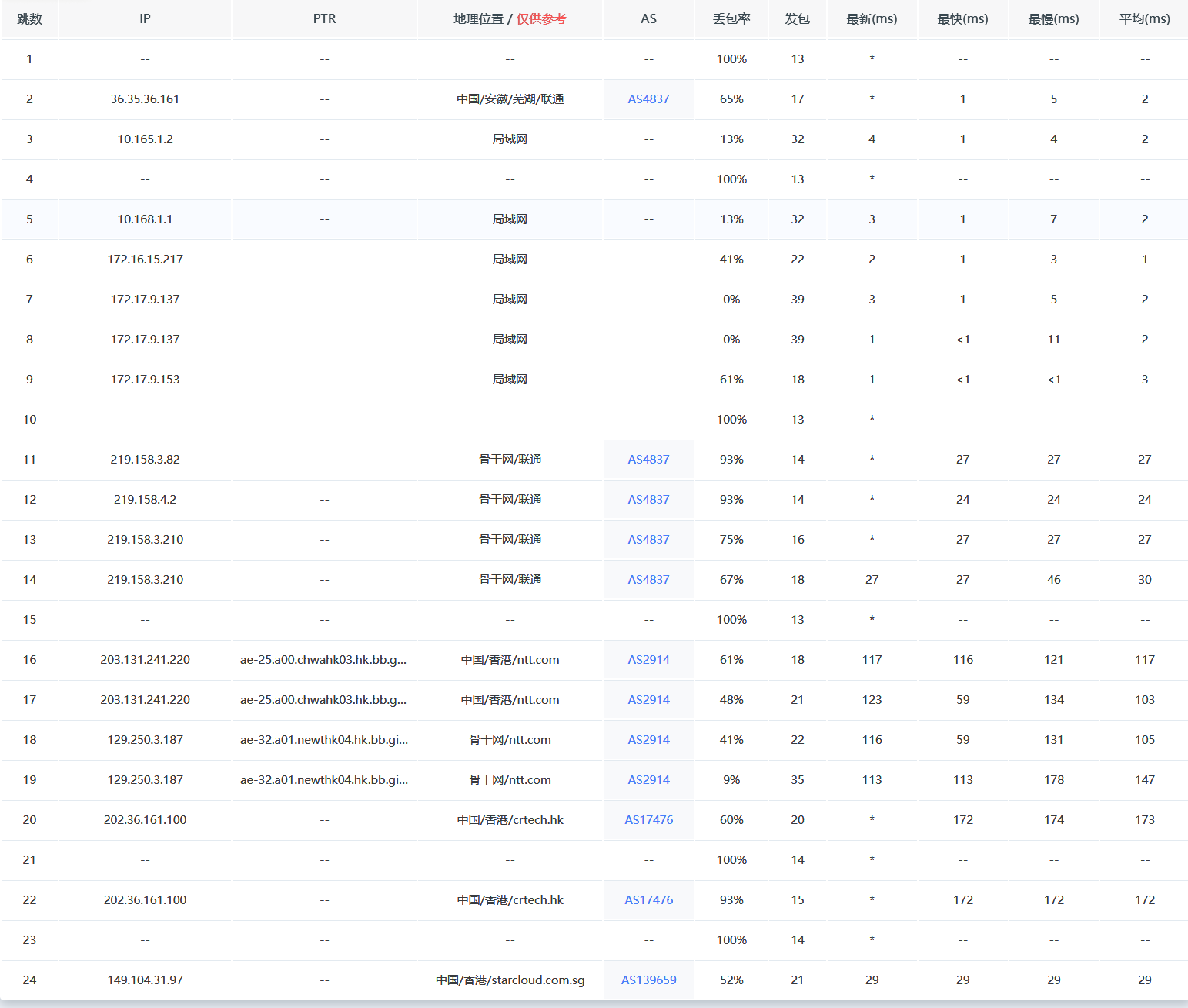Screen dimensions: 1188x1008
Task: Open the AS4837 link for 219.158.3.82
Action: [x=648, y=460]
